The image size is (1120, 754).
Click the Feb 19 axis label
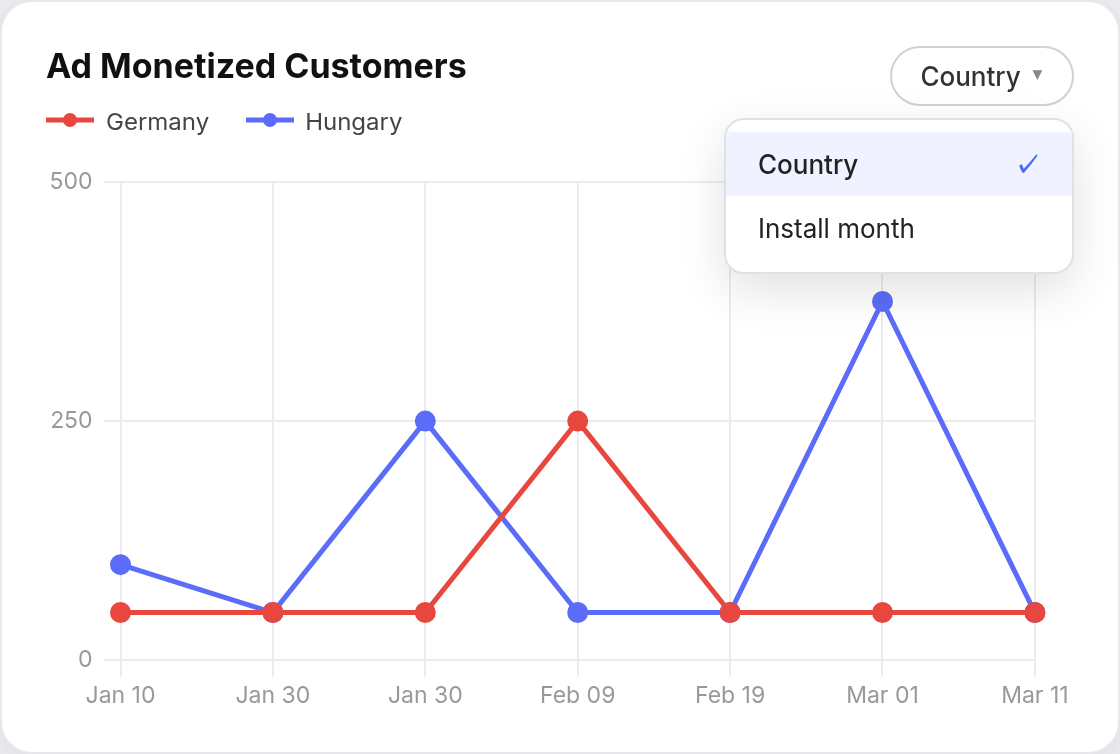point(730,695)
